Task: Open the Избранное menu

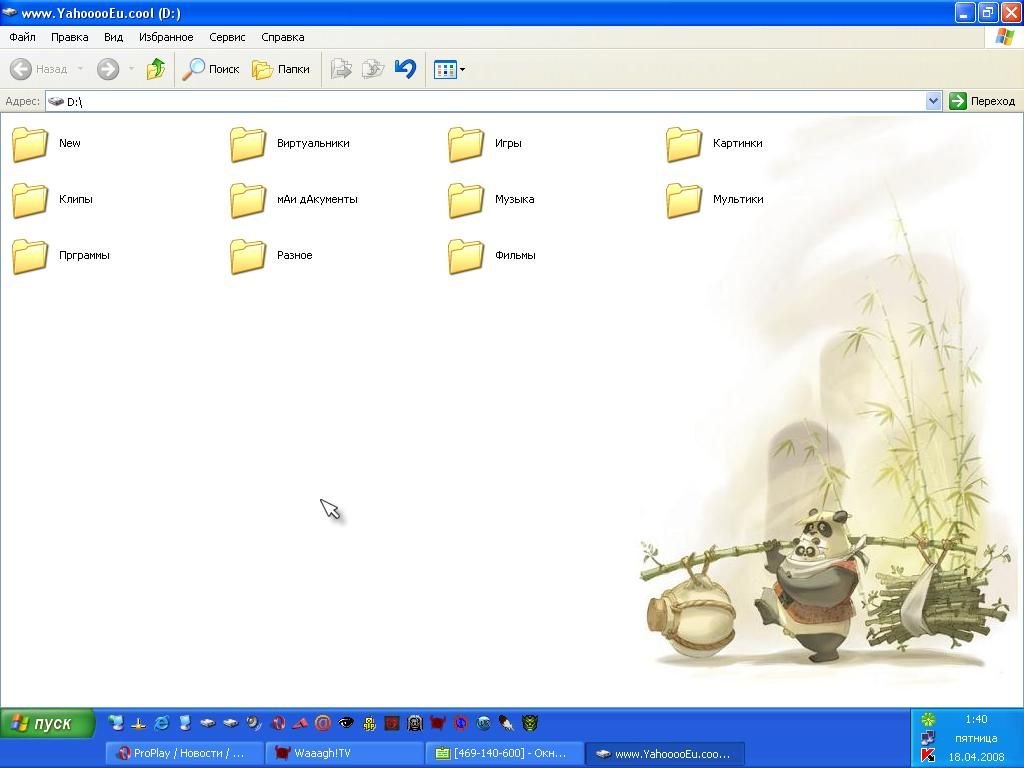Action: coord(166,37)
